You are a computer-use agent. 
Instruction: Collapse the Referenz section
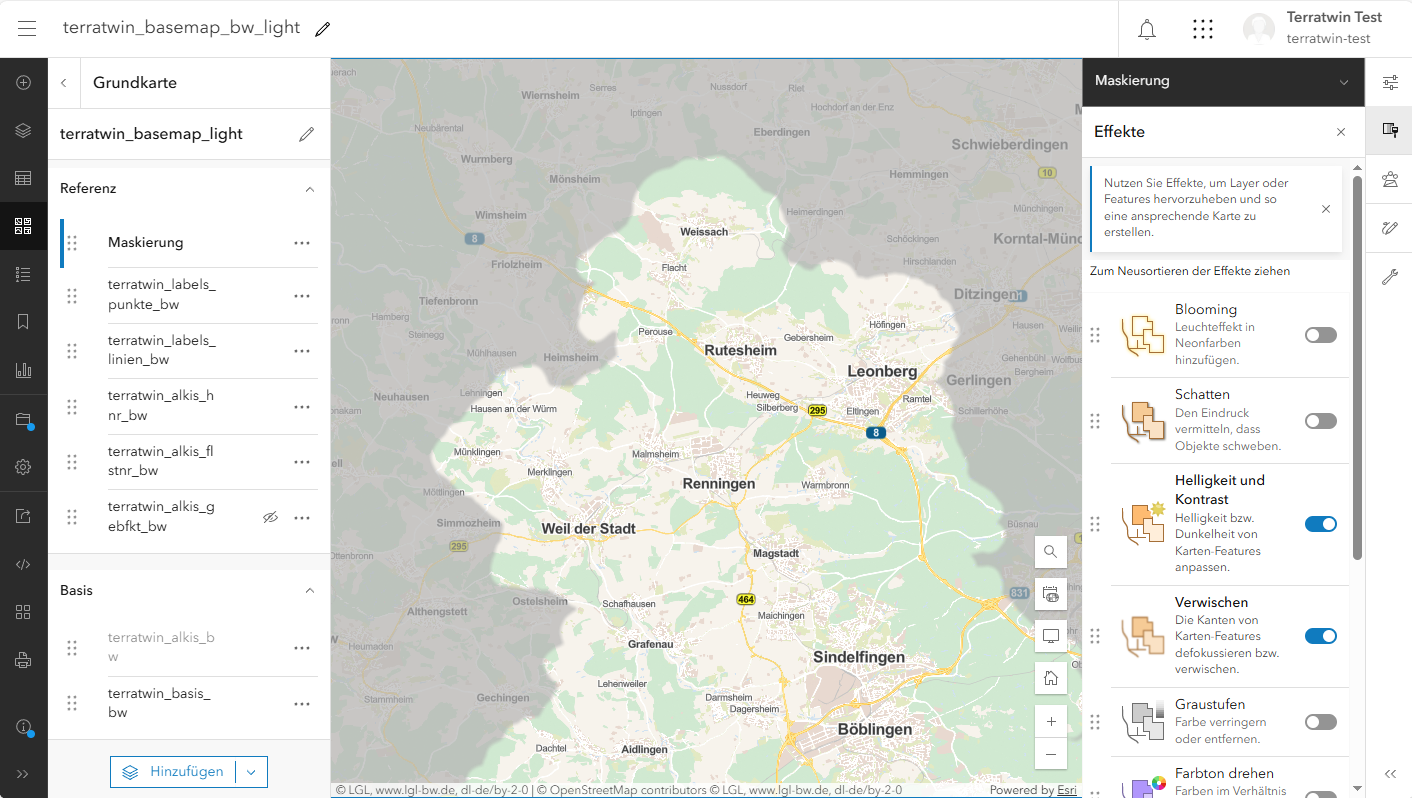[x=309, y=189]
